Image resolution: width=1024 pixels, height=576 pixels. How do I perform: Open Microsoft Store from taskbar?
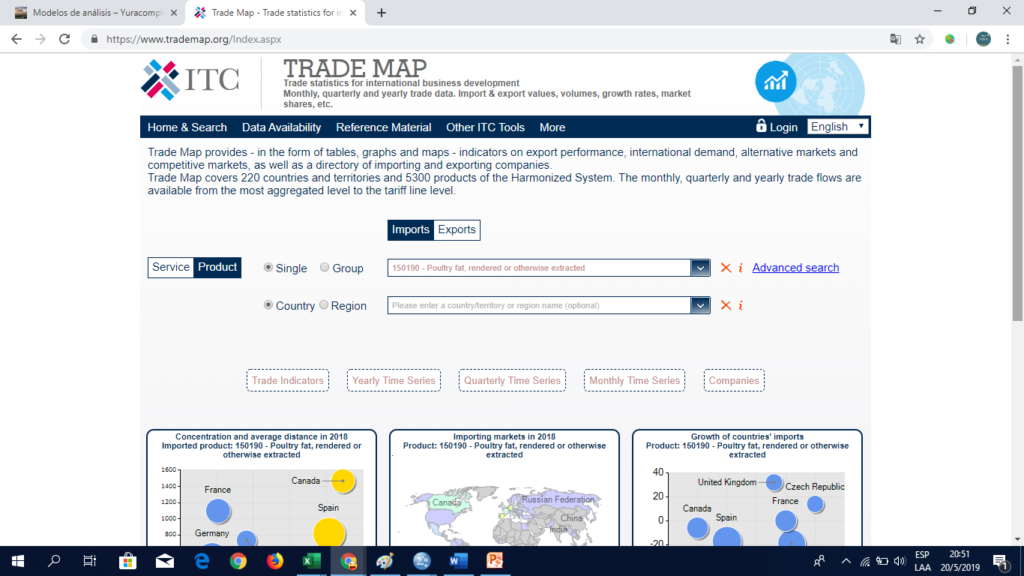tap(127, 561)
